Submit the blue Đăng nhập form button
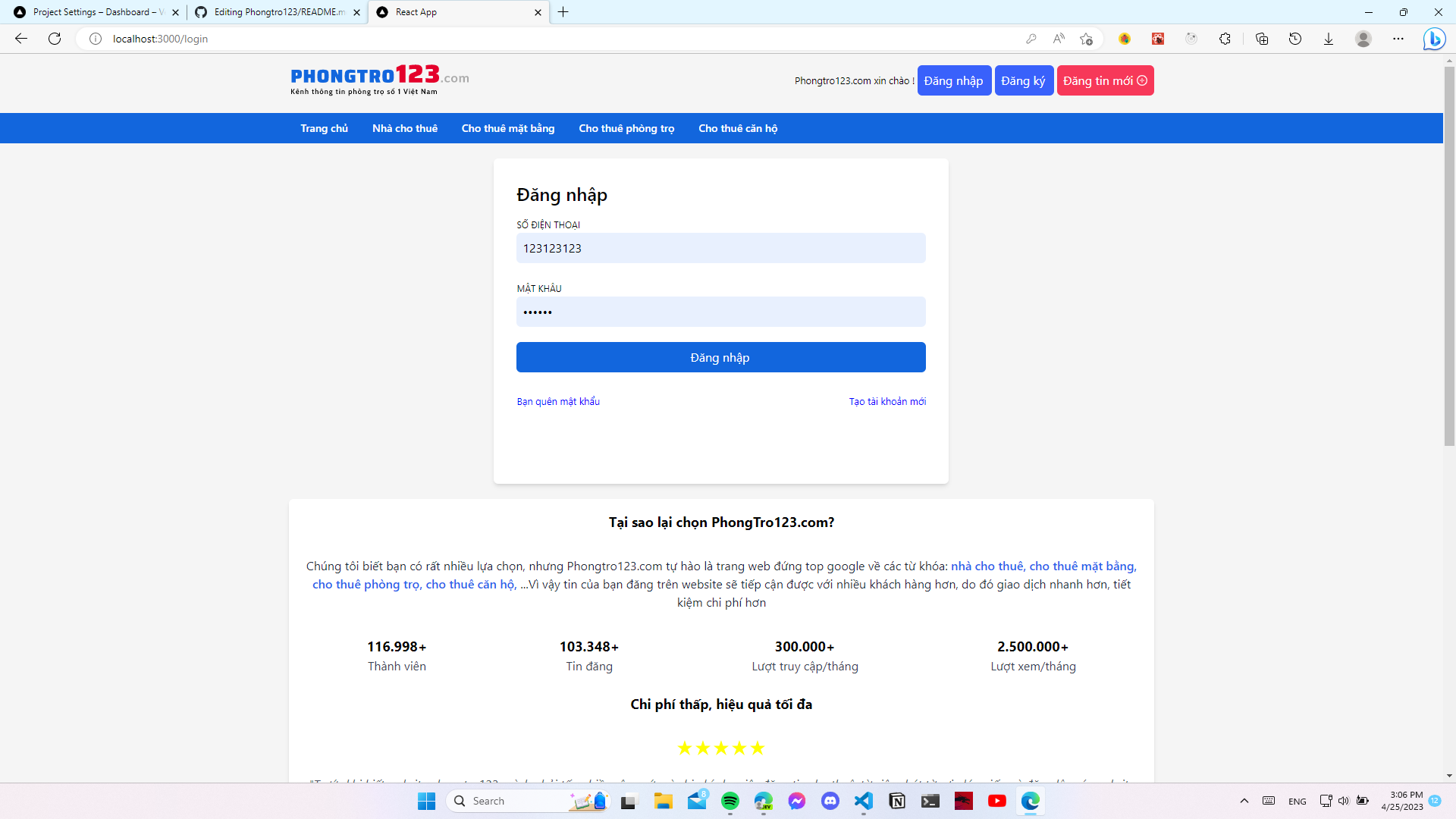The height and width of the screenshot is (819, 1456). tap(720, 357)
